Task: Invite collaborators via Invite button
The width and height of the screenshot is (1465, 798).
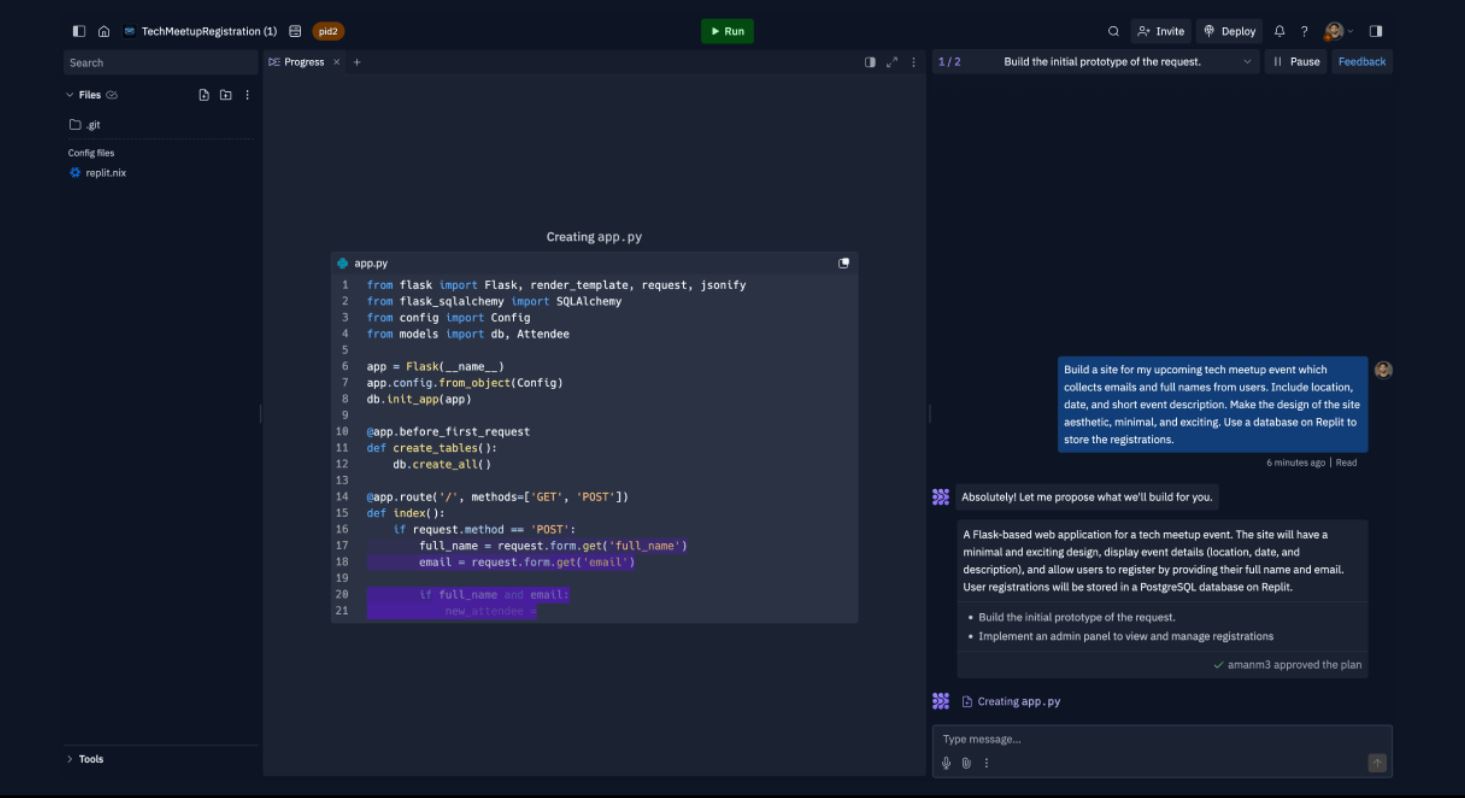Action: [x=1161, y=31]
